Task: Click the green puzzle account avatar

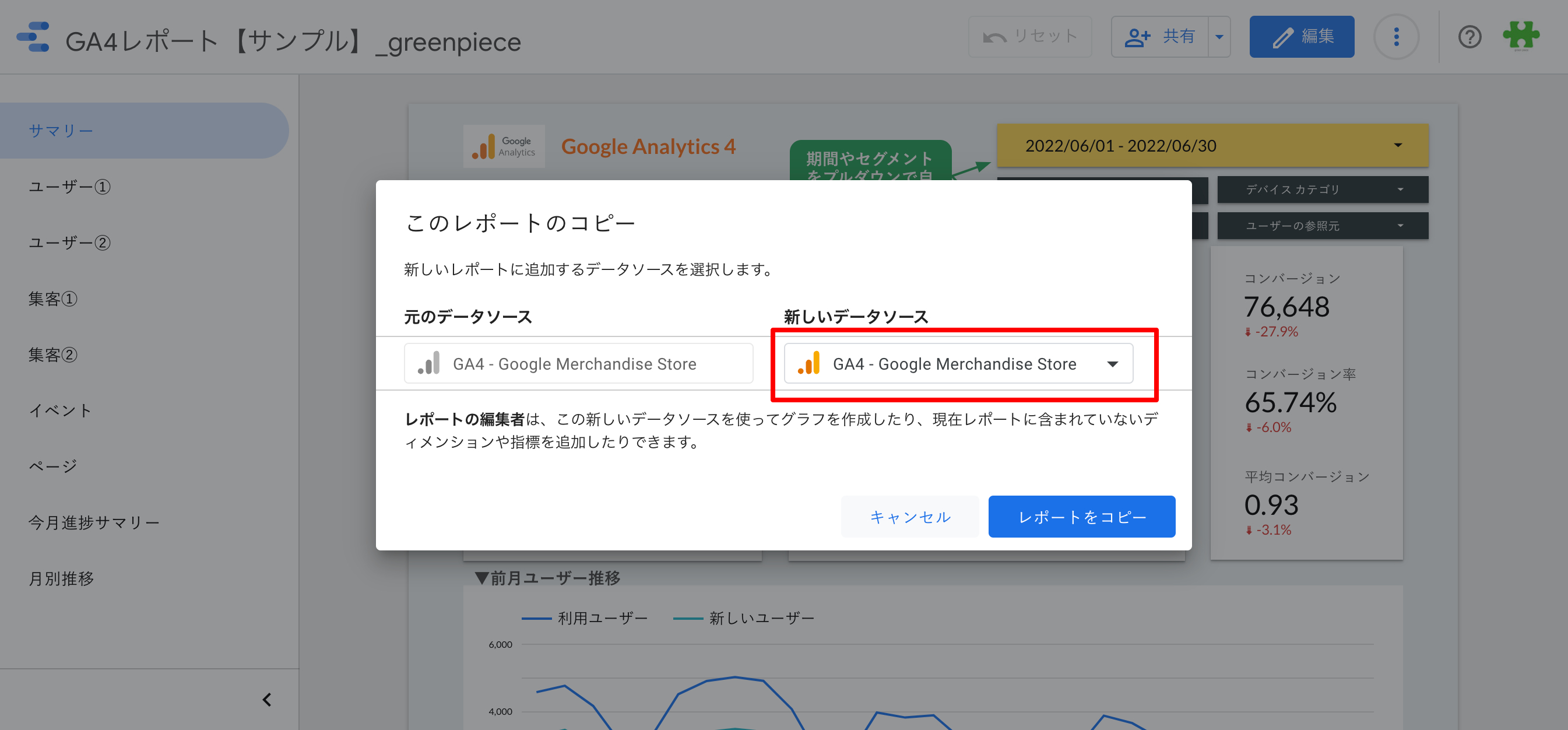Action: pyautogui.click(x=1521, y=37)
